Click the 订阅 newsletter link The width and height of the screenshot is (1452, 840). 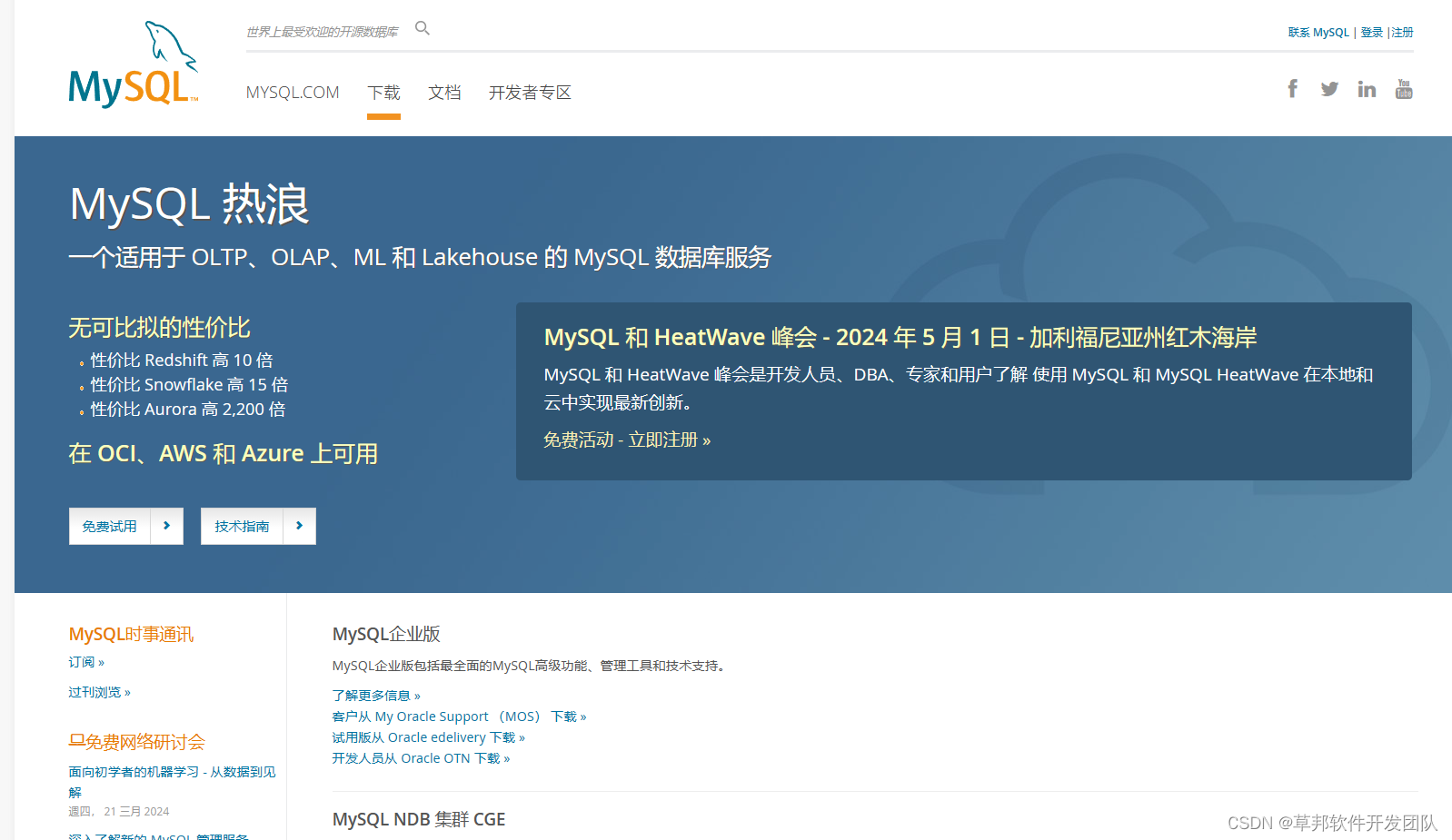86,662
